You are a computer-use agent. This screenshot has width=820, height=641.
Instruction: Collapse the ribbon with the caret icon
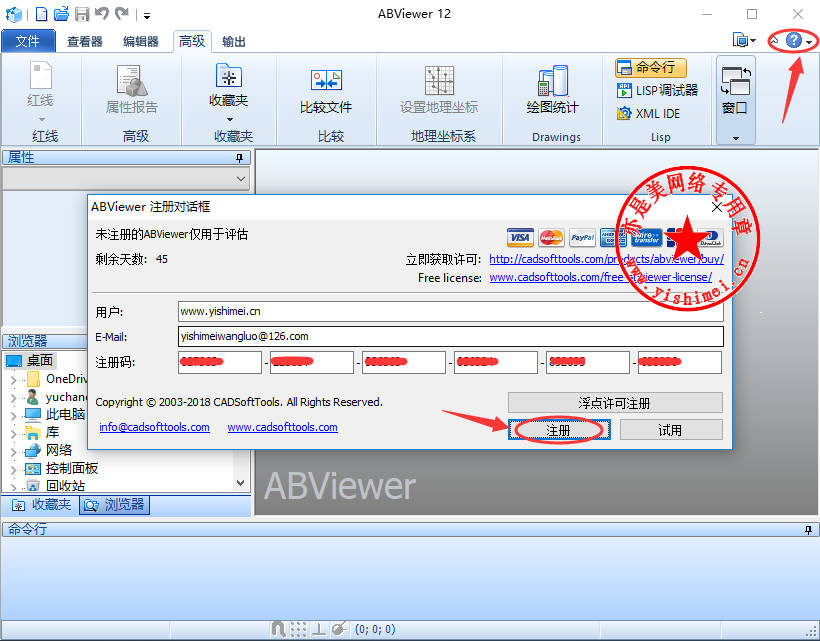(x=775, y=40)
